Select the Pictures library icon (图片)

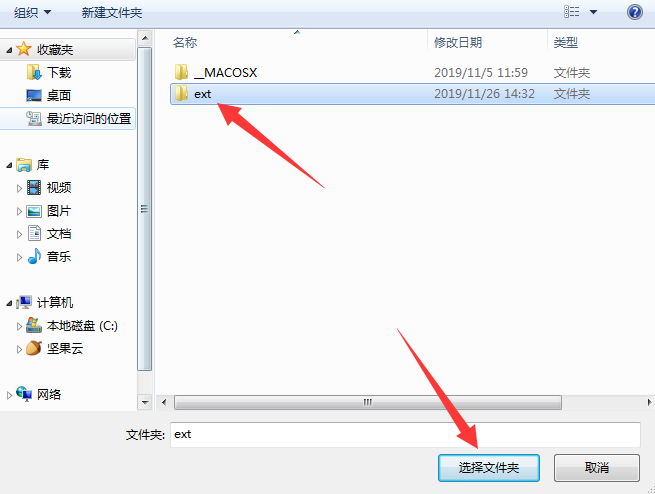pos(34,211)
